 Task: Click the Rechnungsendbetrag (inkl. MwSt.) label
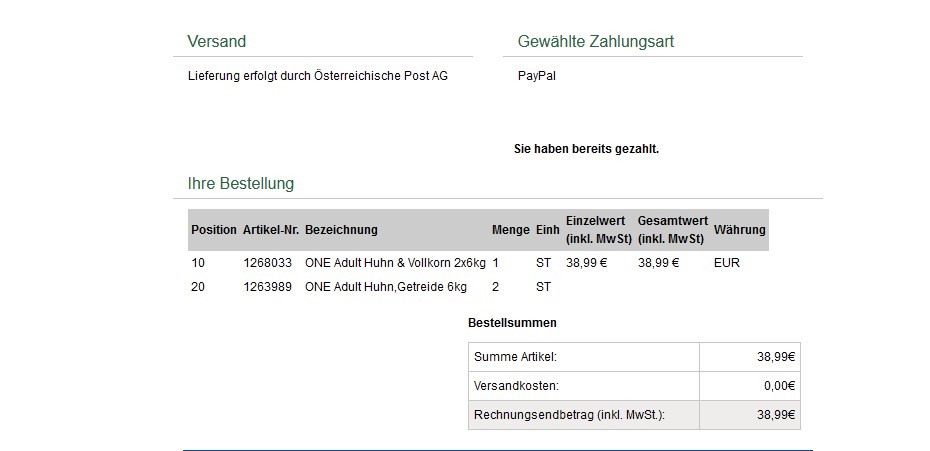pos(569,415)
